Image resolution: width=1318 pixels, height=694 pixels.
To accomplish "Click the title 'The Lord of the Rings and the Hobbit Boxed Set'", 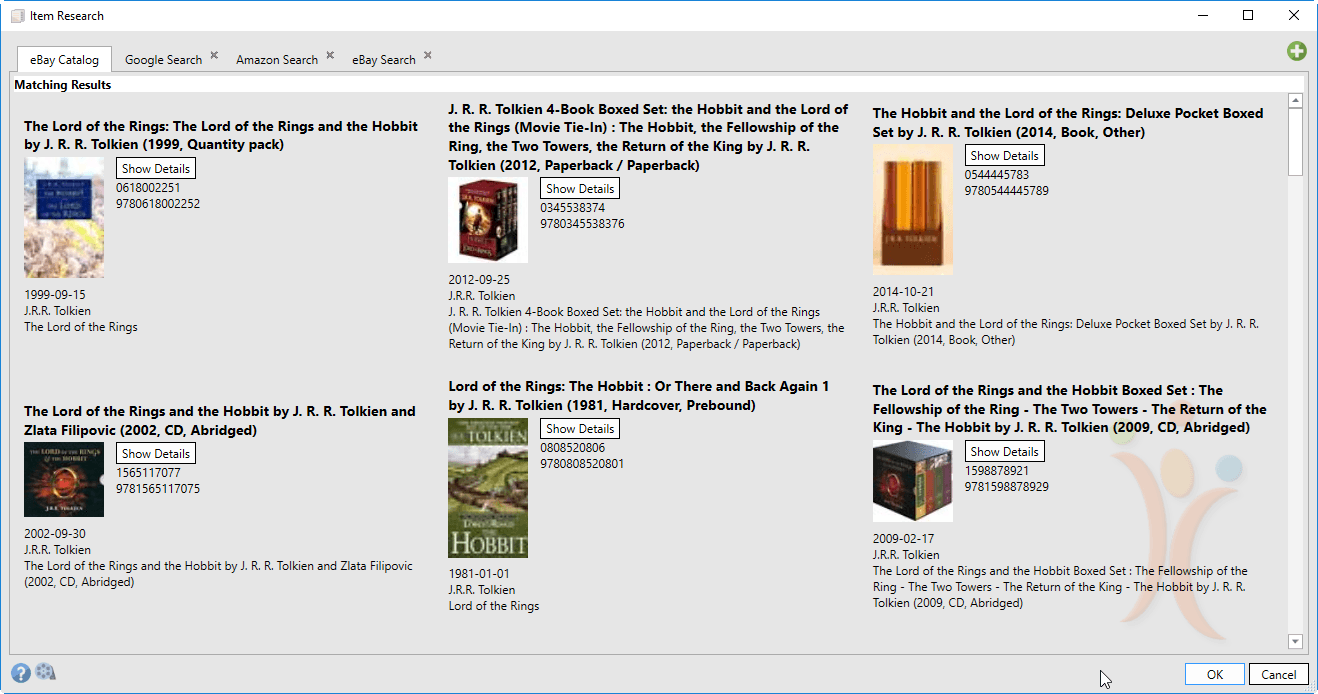I will click(1070, 409).
